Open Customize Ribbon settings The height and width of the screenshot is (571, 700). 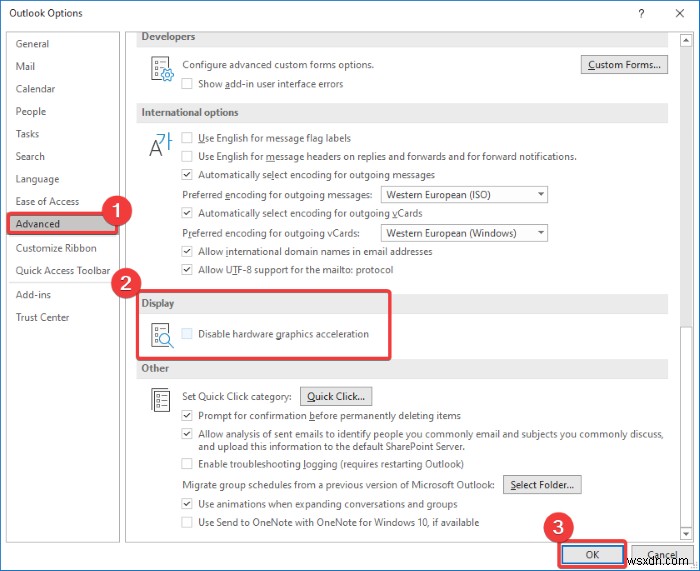[x=63, y=248]
